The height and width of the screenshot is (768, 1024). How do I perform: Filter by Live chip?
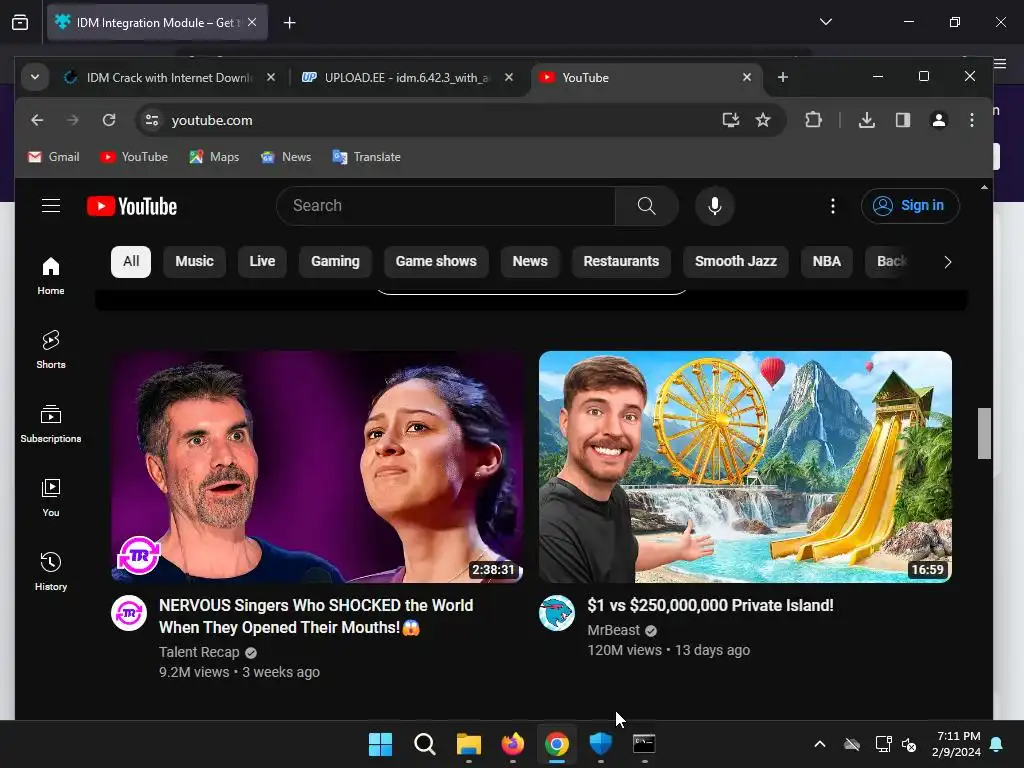point(262,261)
